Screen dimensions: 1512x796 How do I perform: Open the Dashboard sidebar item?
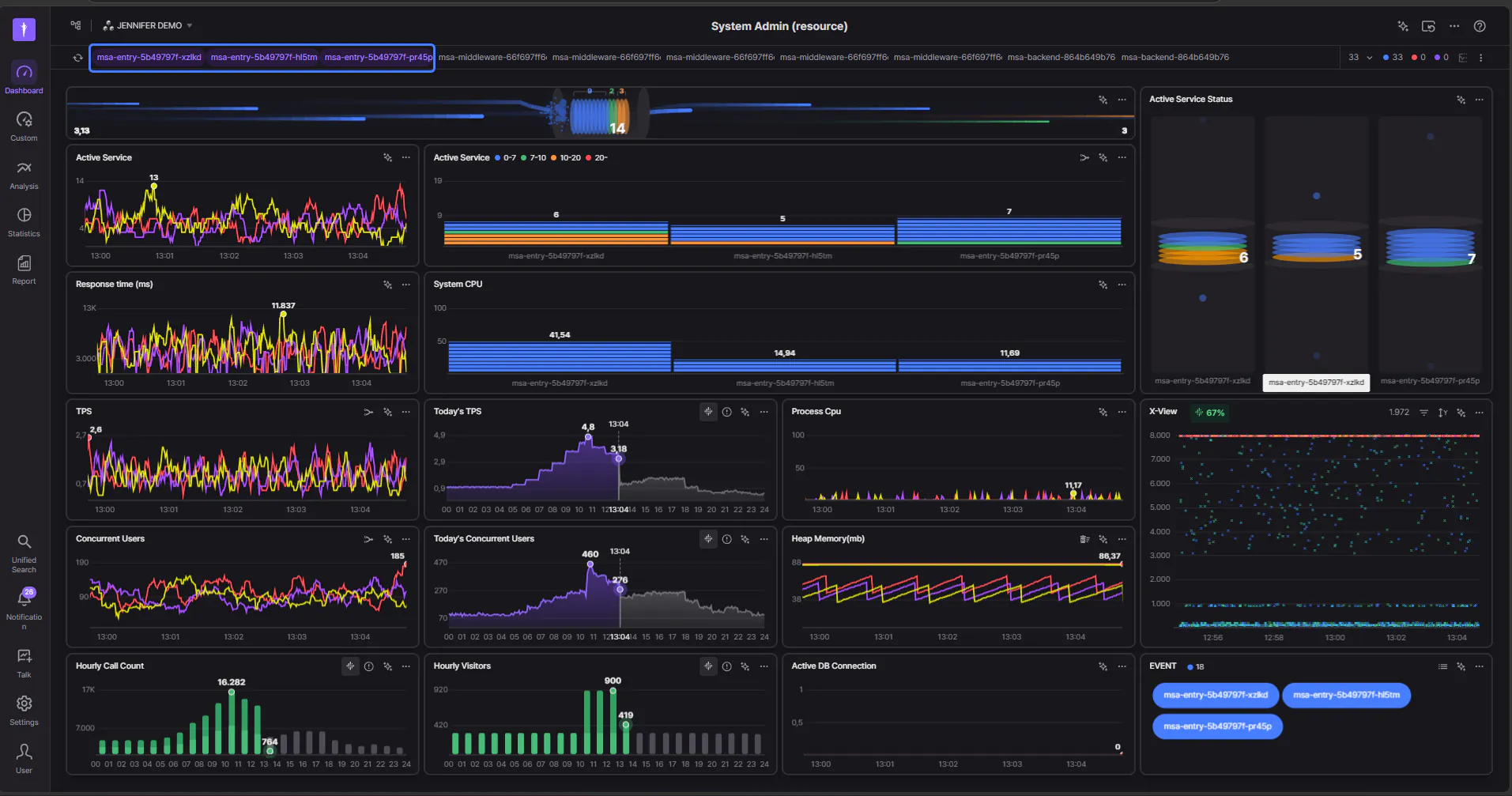point(24,78)
